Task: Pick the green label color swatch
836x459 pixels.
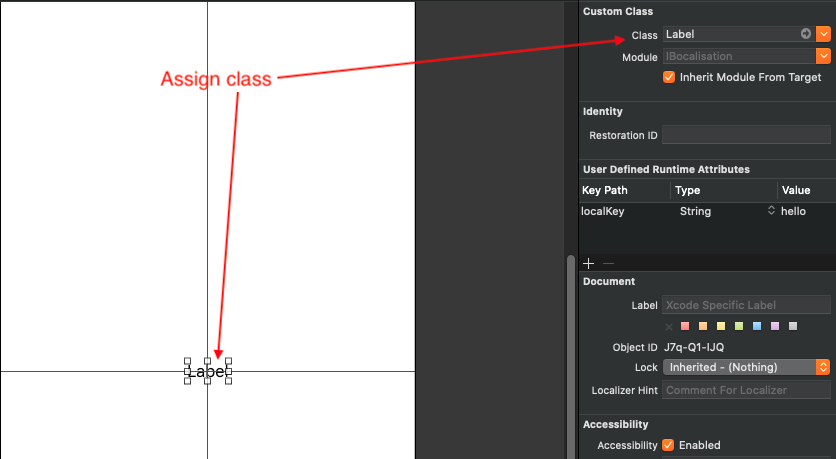Action: pyautogui.click(x=739, y=326)
